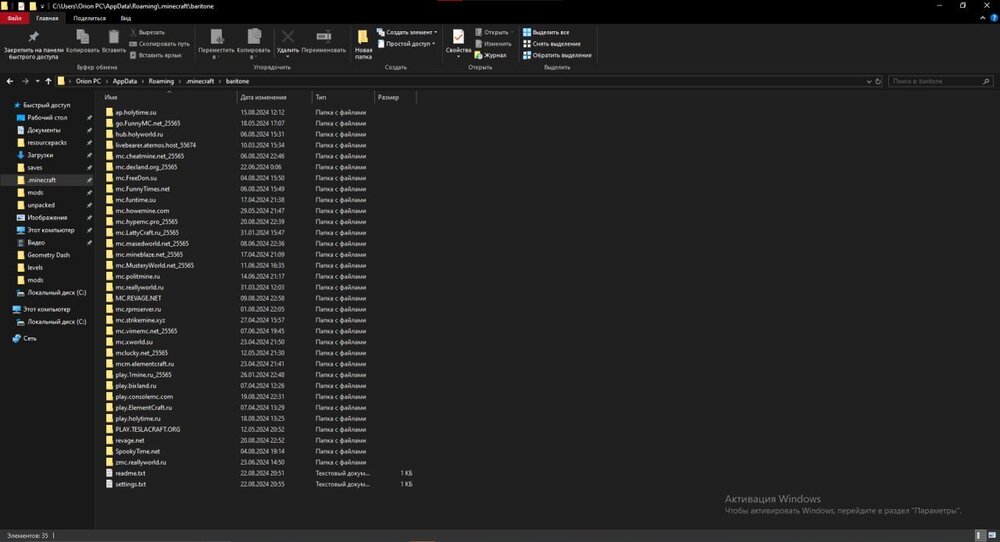The image size is (1000, 542).
Task: Click the Удалить (delete) X icon
Action: (288, 37)
